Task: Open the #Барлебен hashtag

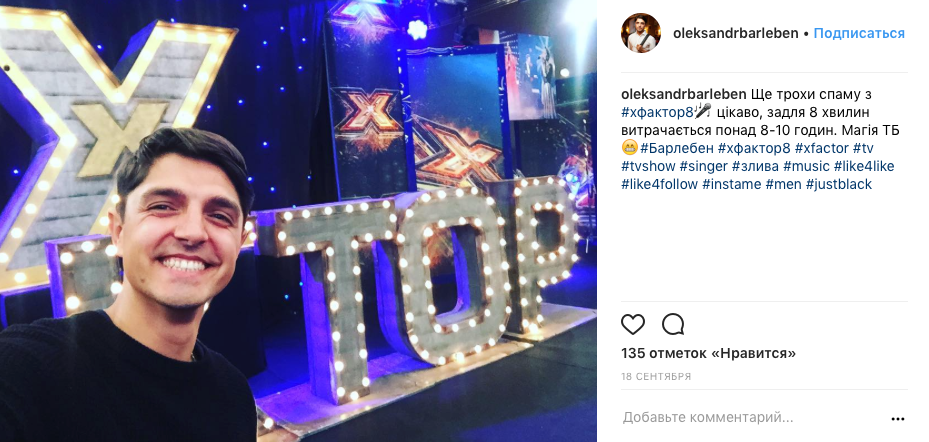Action: 677,148
